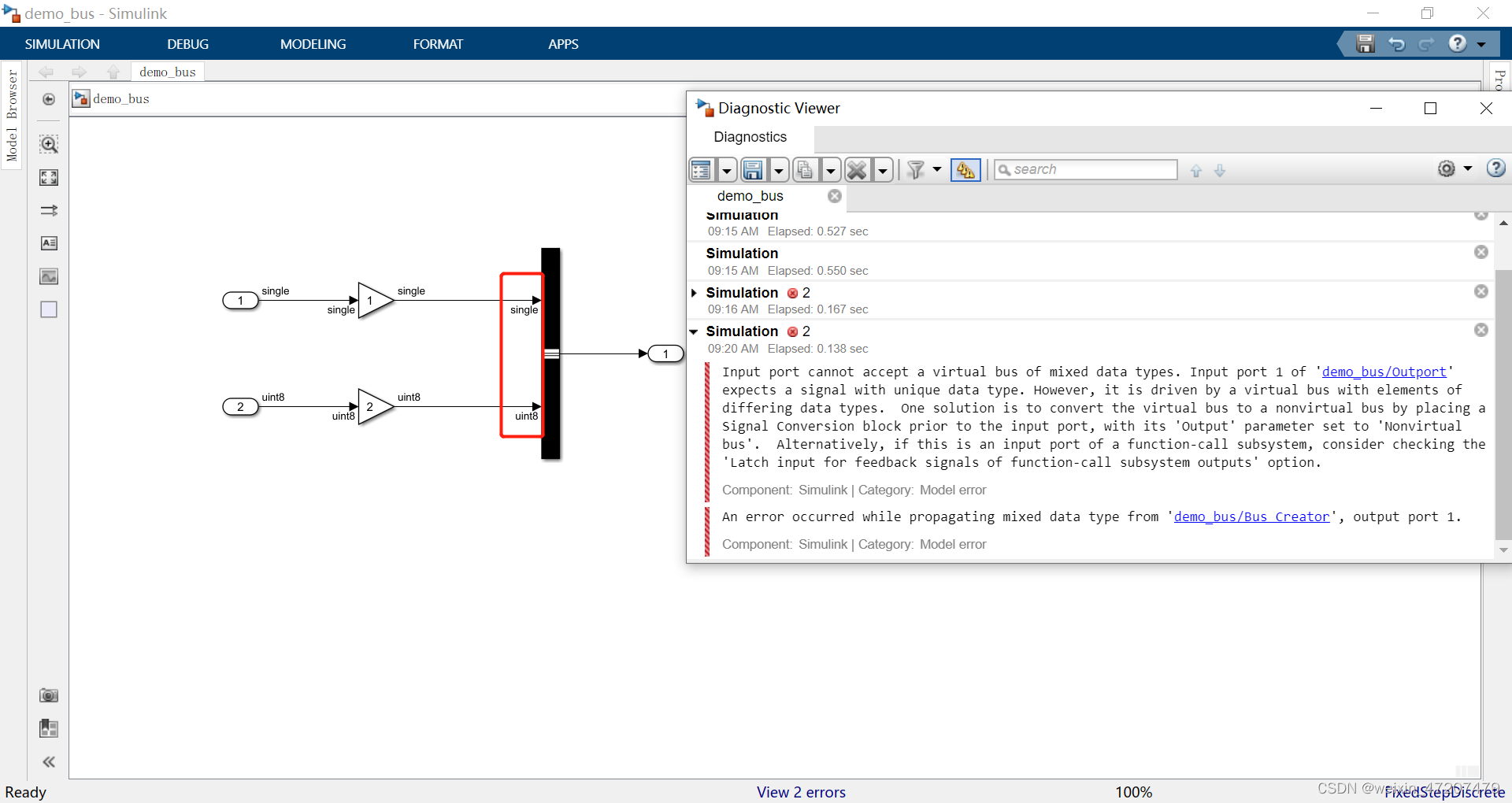
Task: Clear diagnostics with the X icon
Action: pos(857,169)
